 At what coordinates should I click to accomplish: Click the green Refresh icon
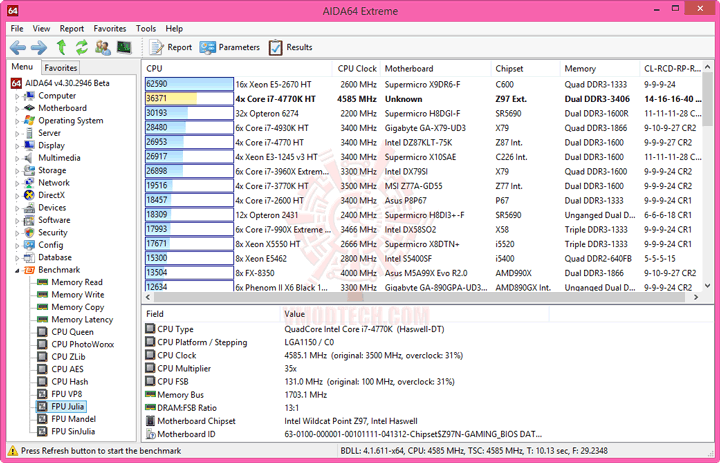click(82, 47)
